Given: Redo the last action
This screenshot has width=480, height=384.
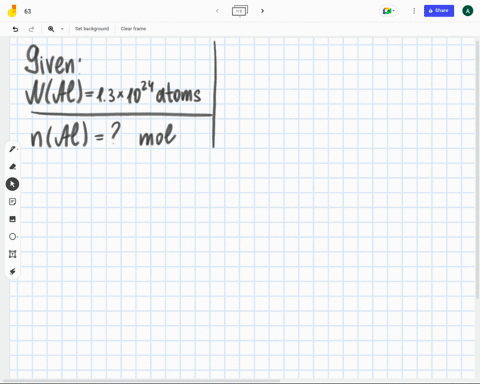Looking at the screenshot, I should pyautogui.click(x=31, y=29).
